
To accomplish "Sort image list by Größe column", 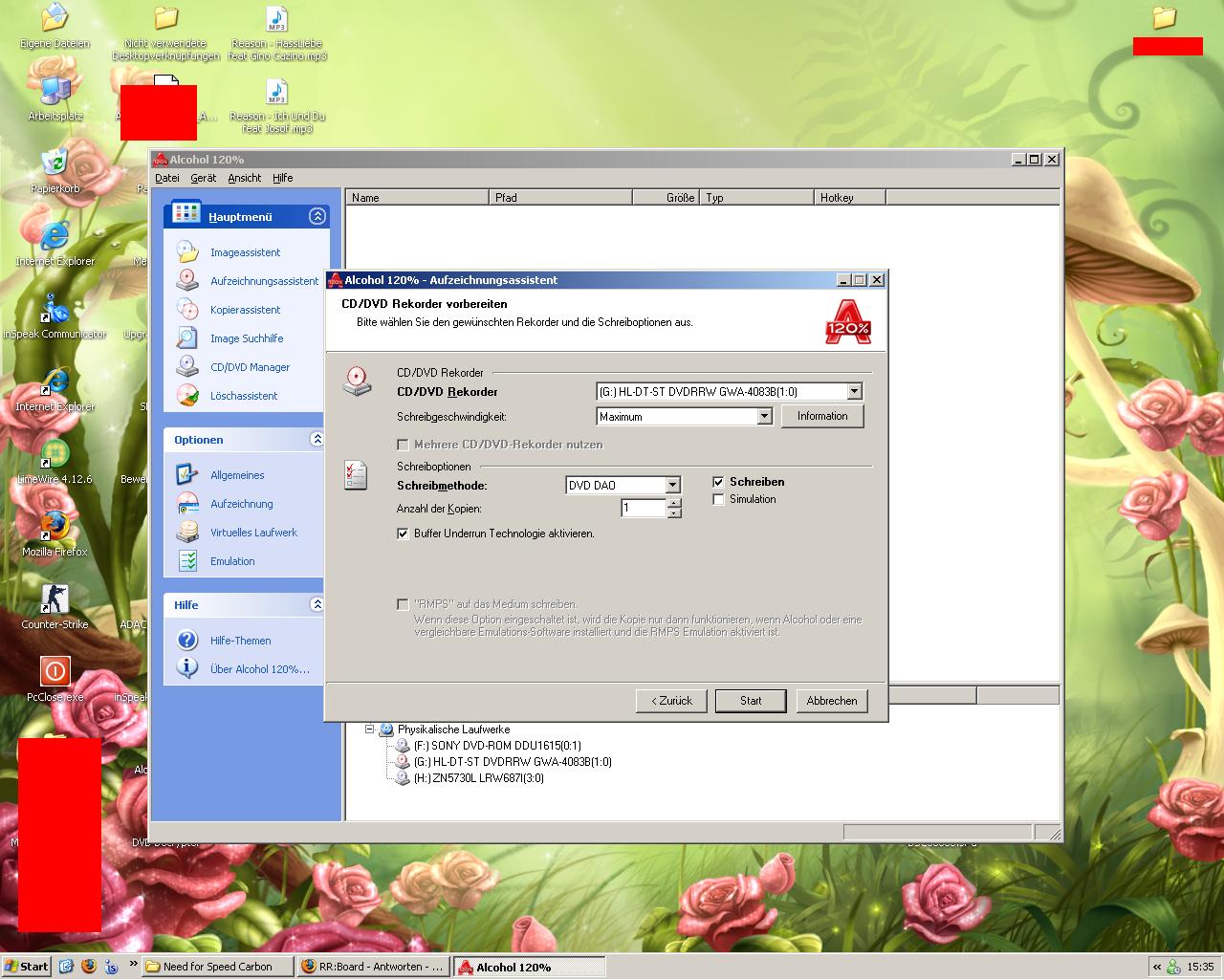I will [x=666, y=198].
